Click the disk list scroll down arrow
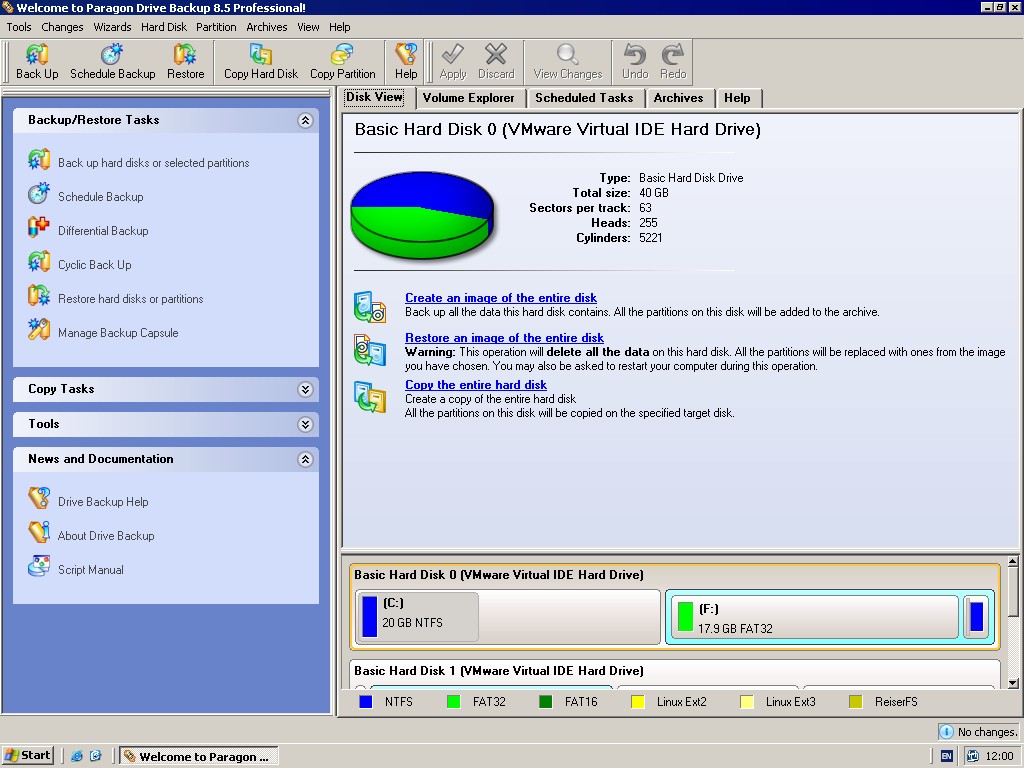This screenshot has width=1024, height=768. click(x=1013, y=683)
